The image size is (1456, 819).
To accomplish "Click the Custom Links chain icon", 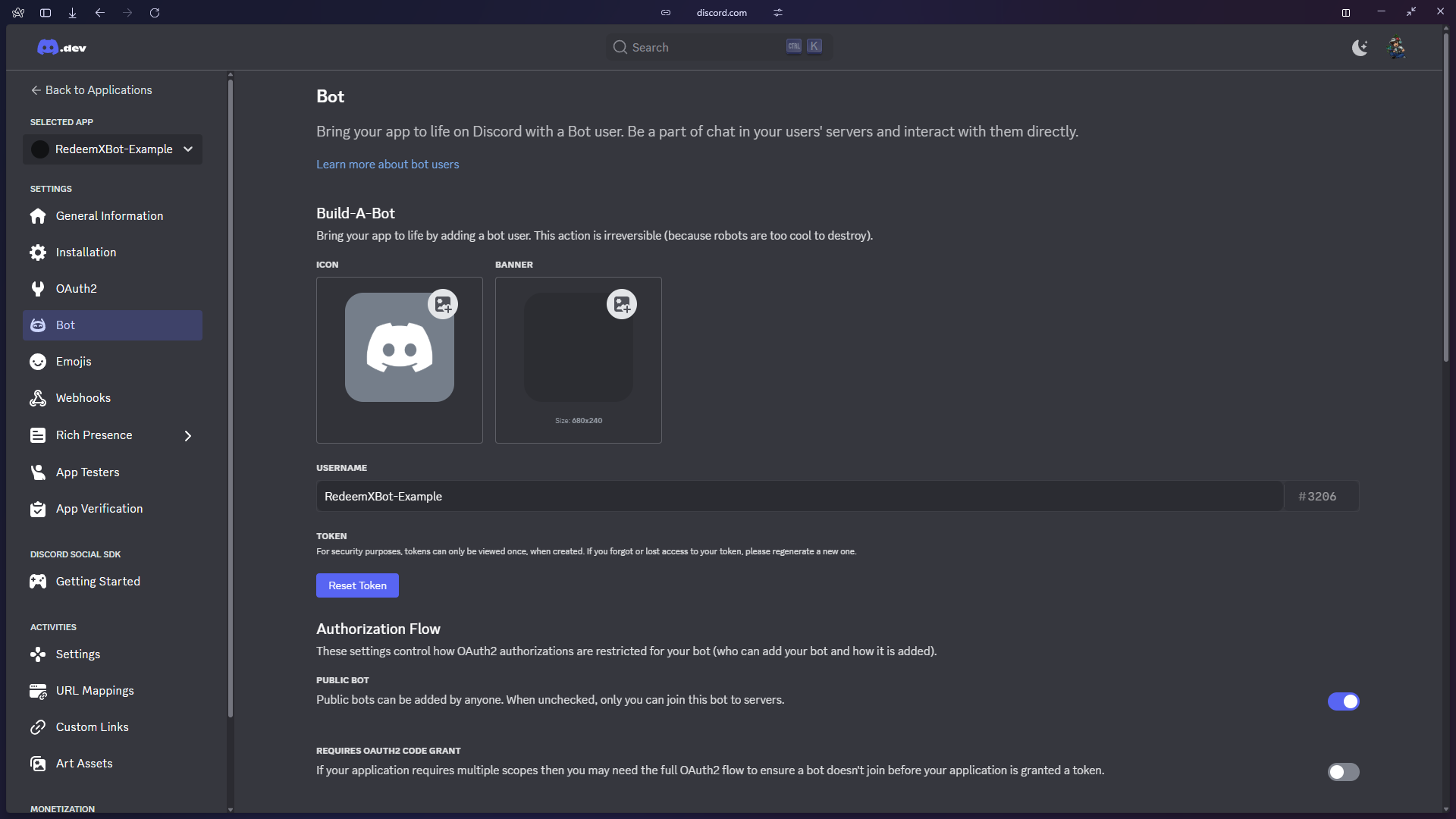I will pyautogui.click(x=38, y=727).
